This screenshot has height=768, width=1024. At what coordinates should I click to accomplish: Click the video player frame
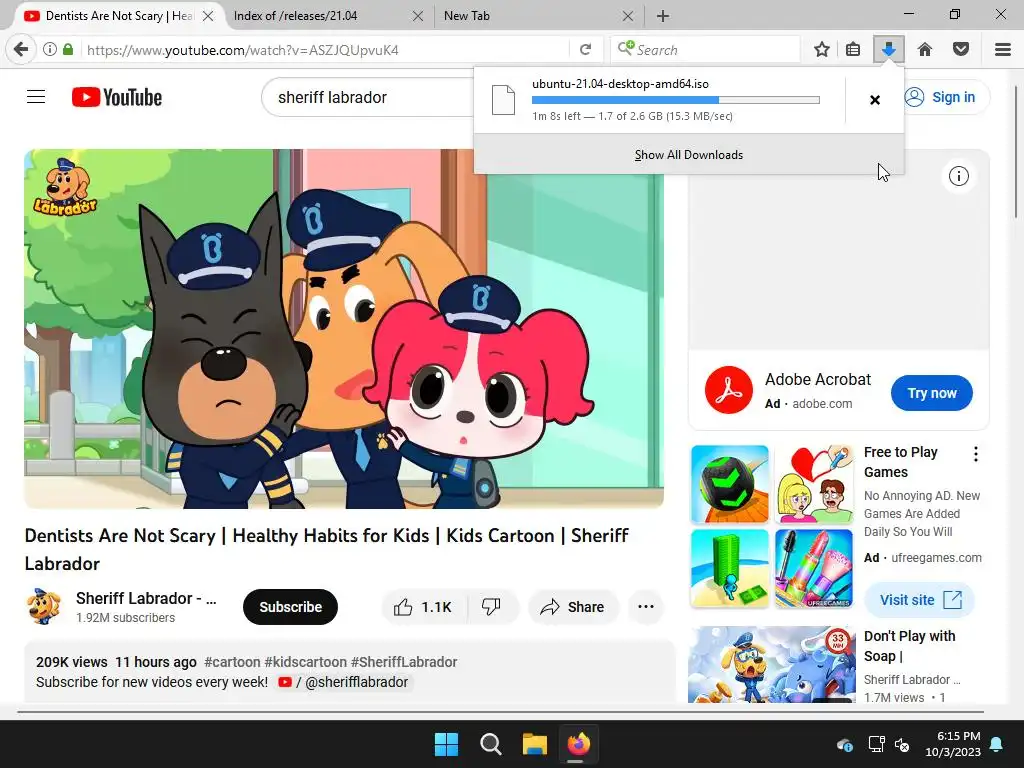coord(344,328)
